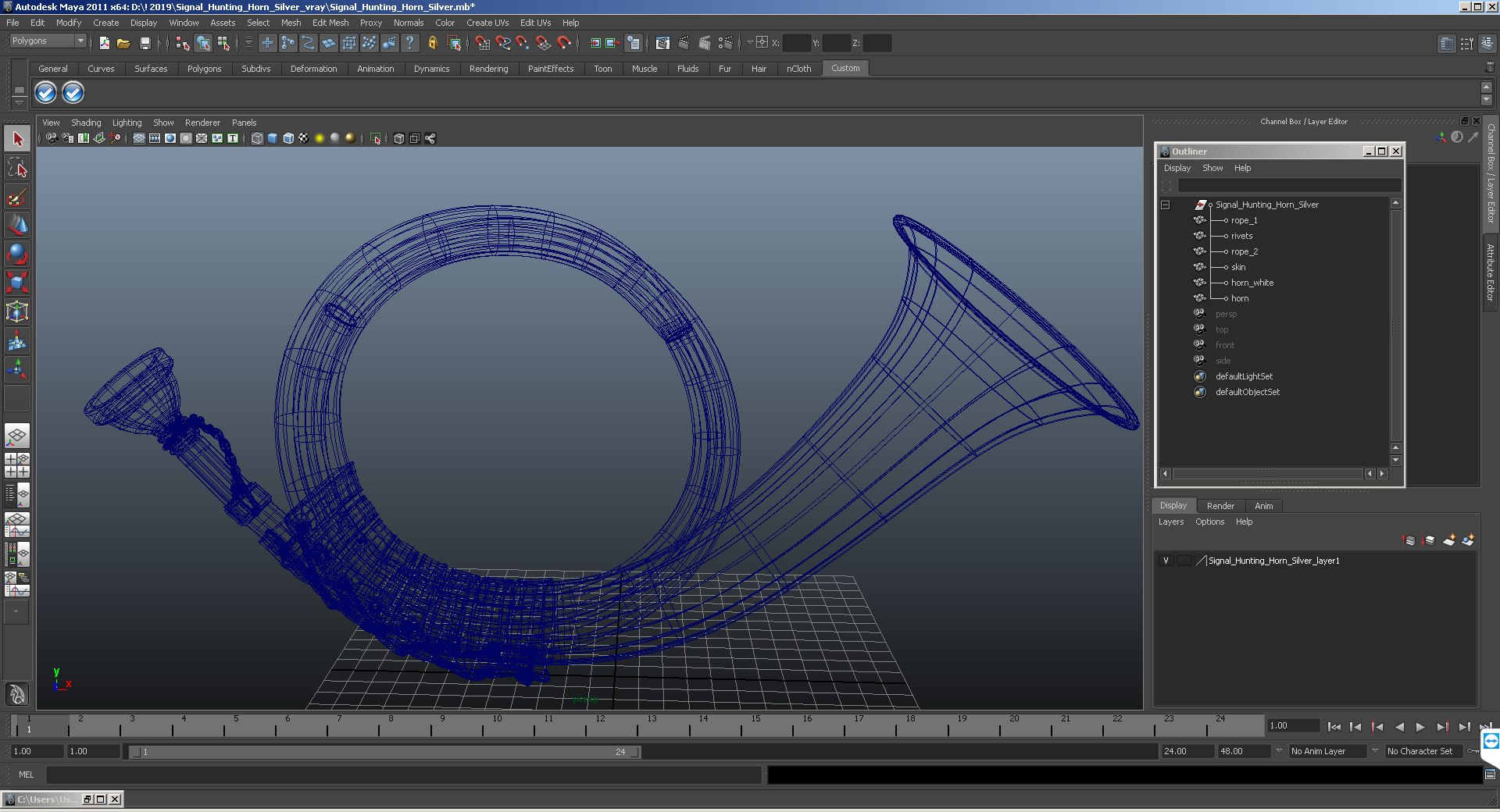Toggle visibility V box of Signal_Hunting_Horn_Silver_layer1
1500x812 pixels.
click(1166, 561)
